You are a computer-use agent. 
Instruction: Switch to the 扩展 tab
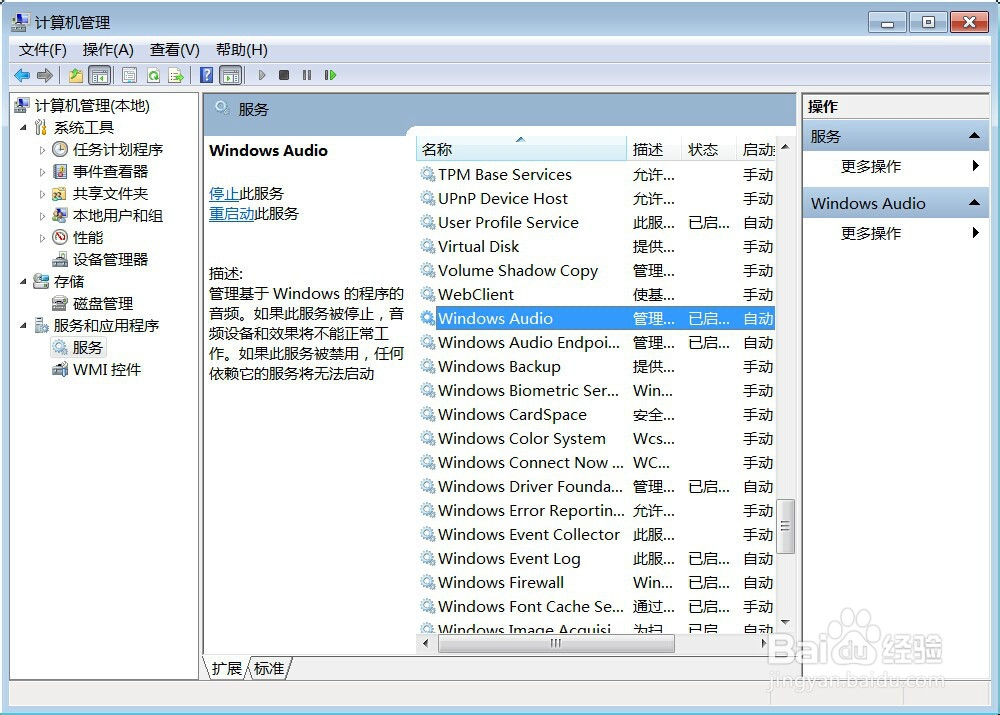[226, 668]
